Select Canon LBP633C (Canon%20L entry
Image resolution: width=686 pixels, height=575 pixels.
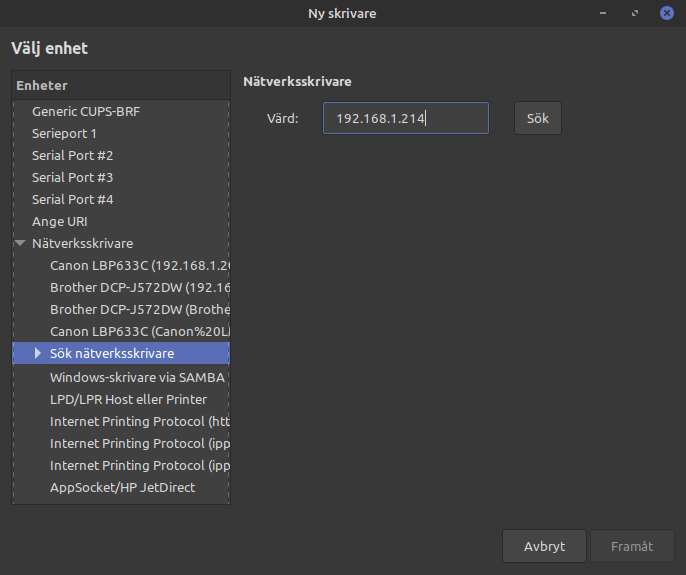click(x=139, y=331)
